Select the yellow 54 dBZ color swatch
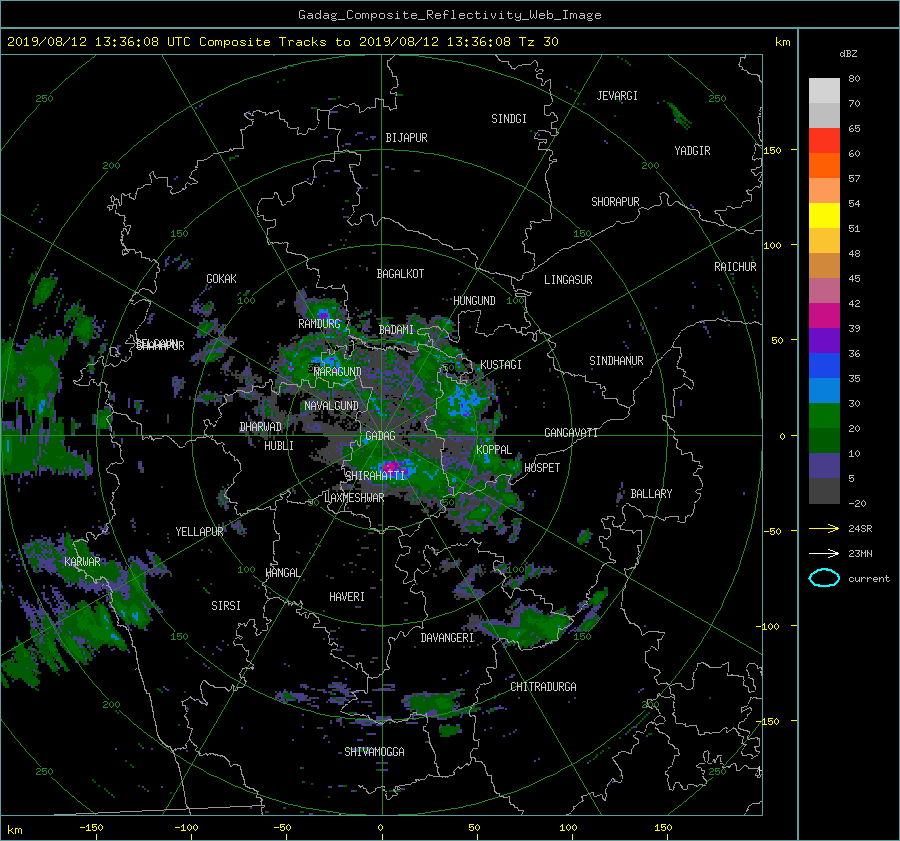Screen dimensions: 900x841 coord(824,215)
